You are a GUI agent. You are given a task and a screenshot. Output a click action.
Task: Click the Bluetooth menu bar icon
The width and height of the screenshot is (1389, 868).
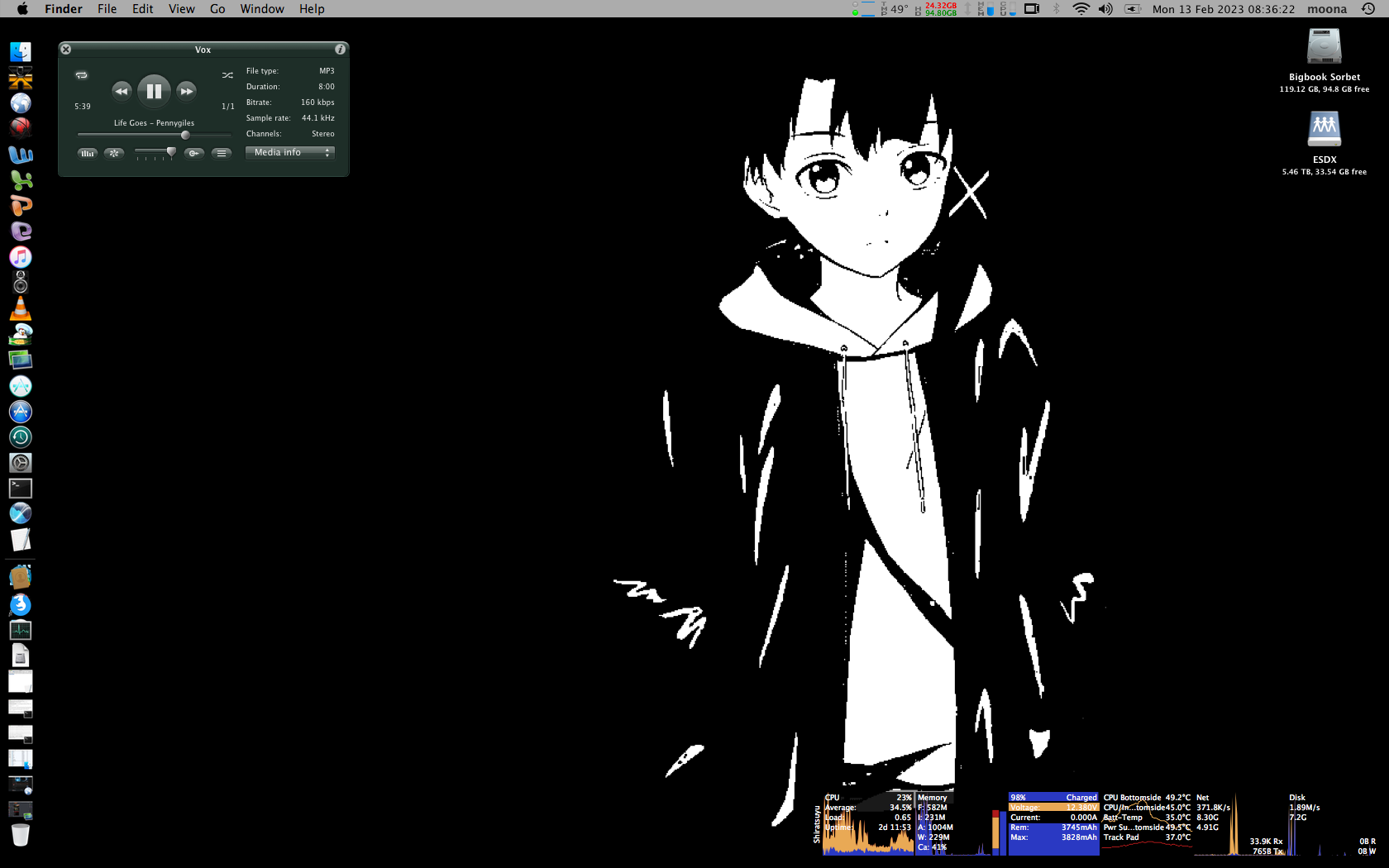1056,9
